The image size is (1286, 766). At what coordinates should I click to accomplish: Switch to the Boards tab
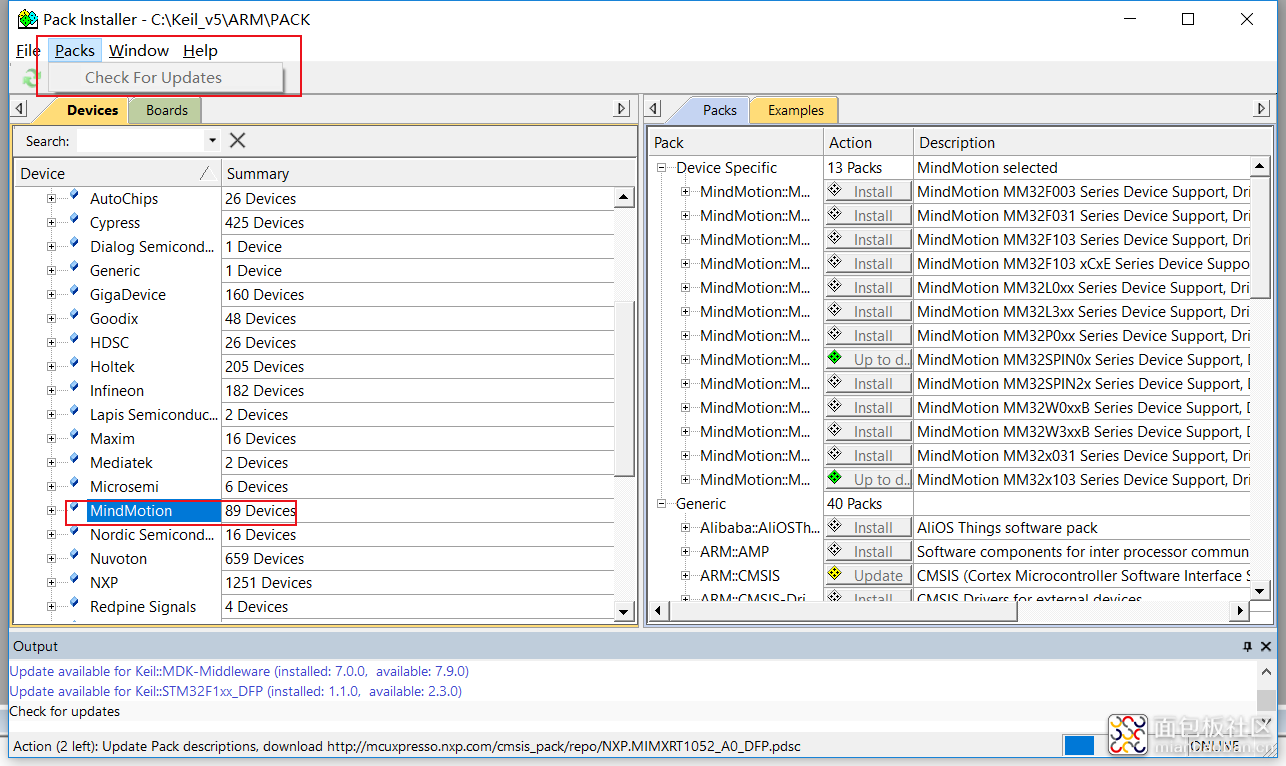166,110
